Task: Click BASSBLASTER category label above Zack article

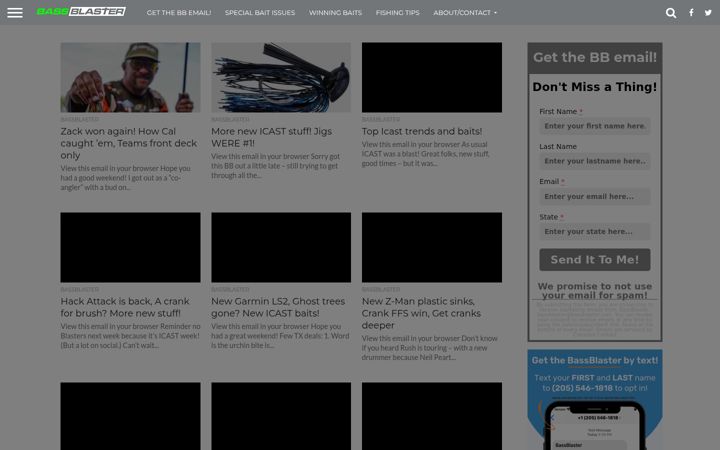Action: pyautogui.click(x=79, y=119)
